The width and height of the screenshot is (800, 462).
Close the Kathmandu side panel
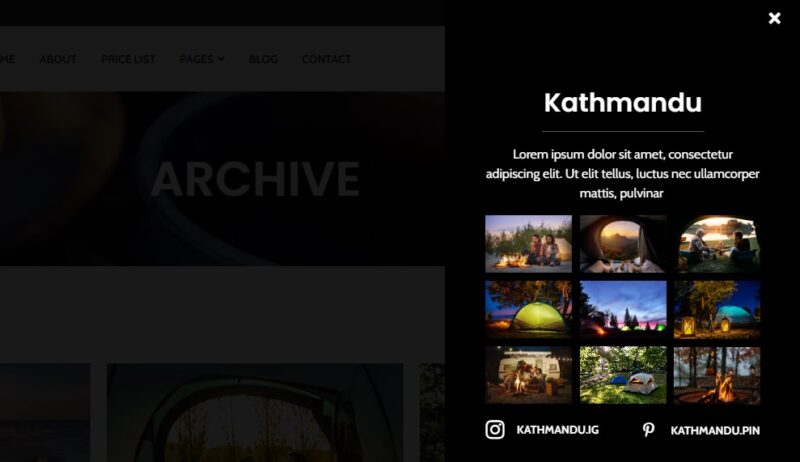(774, 18)
